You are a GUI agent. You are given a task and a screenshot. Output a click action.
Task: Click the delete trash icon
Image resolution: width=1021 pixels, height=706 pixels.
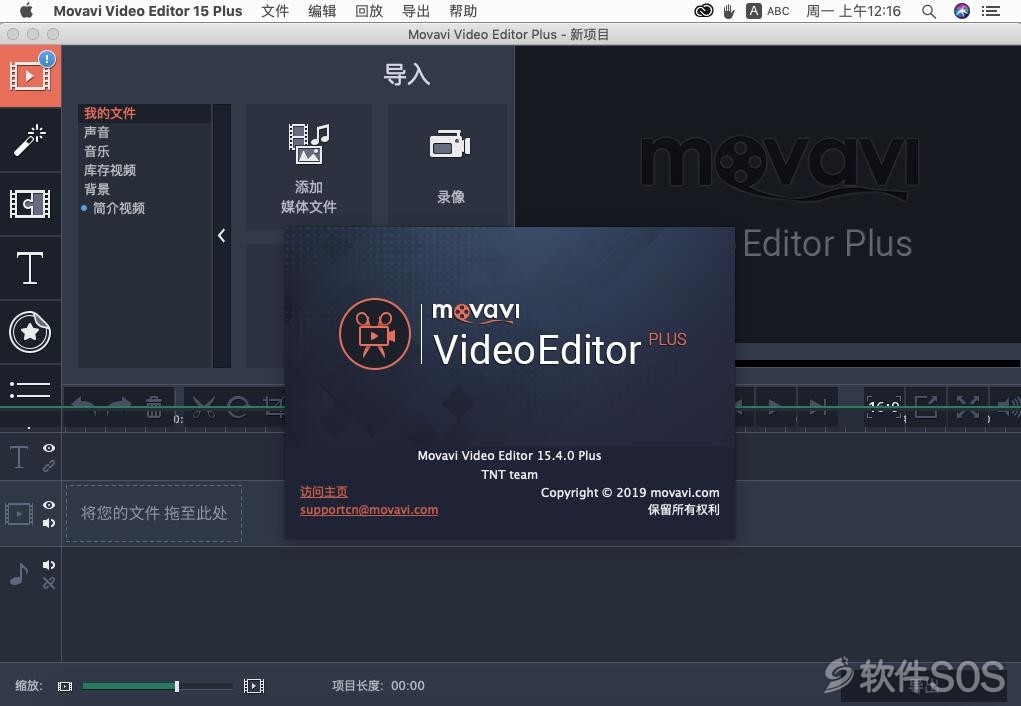[x=154, y=406]
